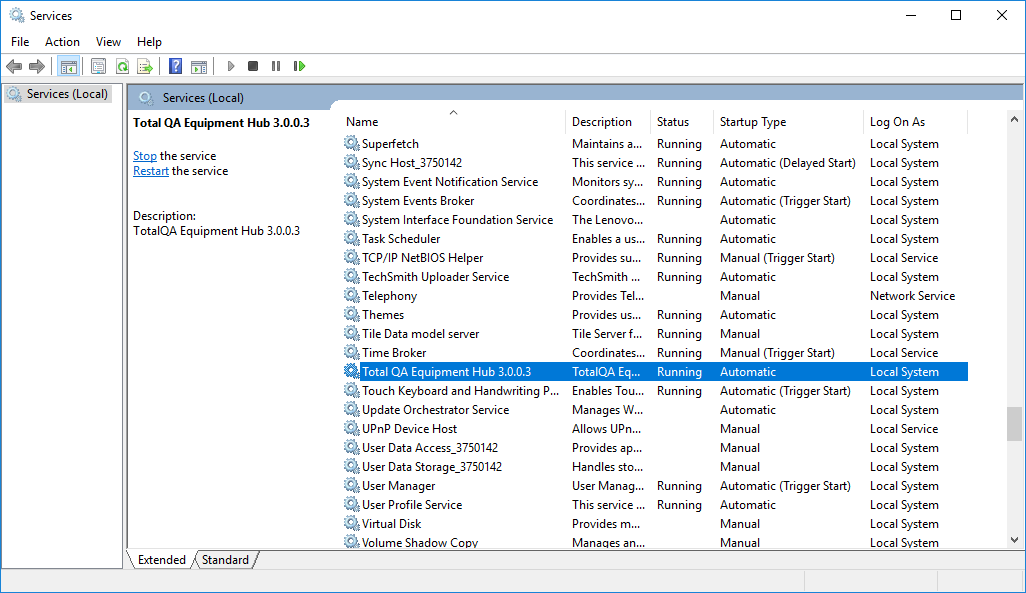Image resolution: width=1026 pixels, height=593 pixels.
Task: Open Properties from the toolbar
Action: [x=98, y=66]
